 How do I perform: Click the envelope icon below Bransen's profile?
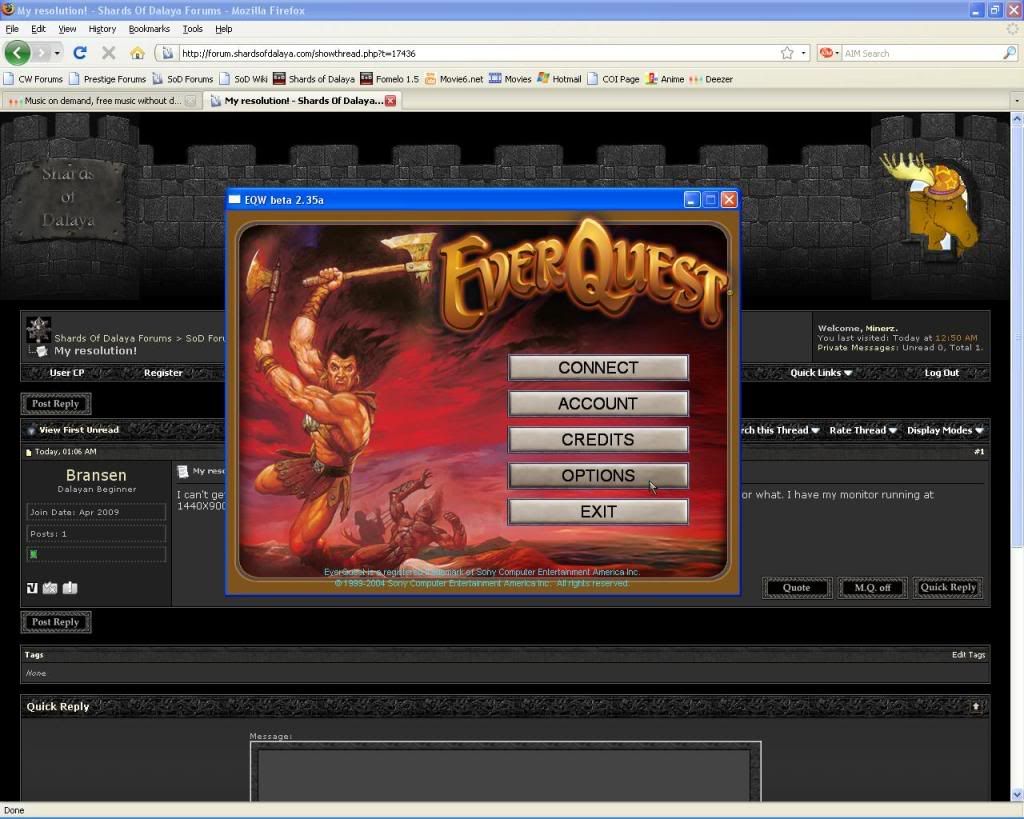tap(50, 588)
